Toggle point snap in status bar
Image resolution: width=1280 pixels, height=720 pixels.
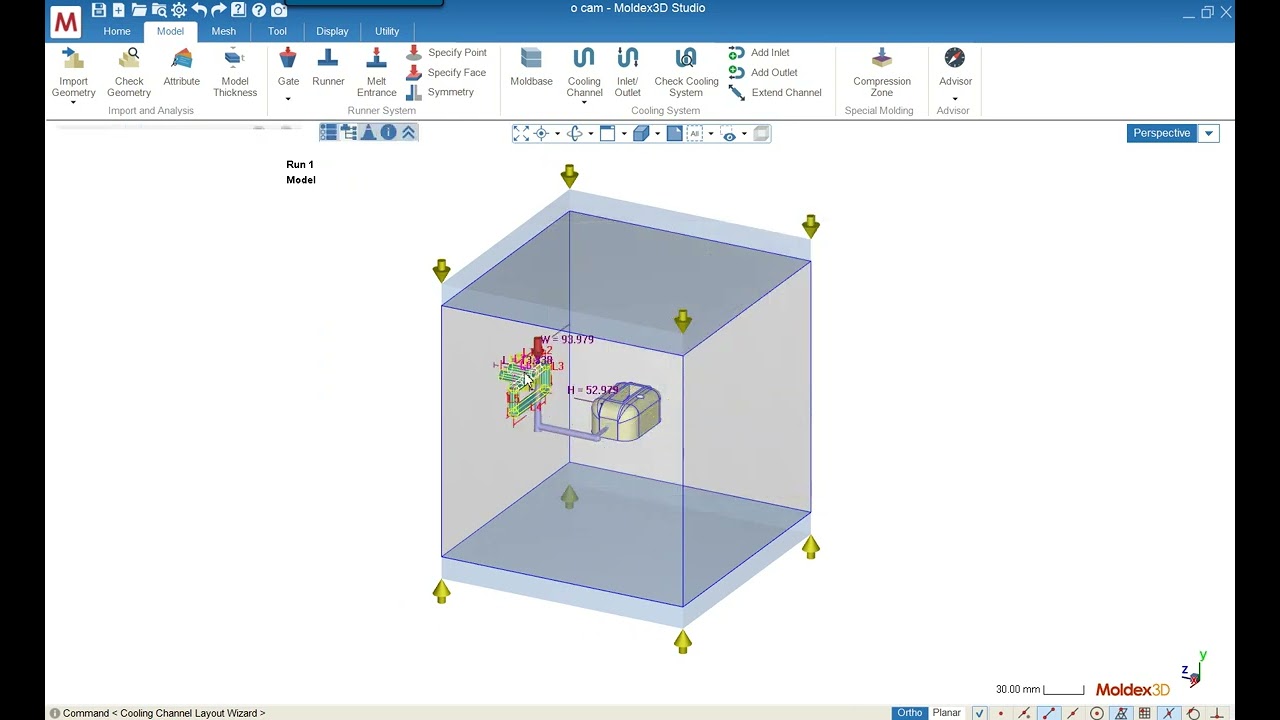(1001, 713)
